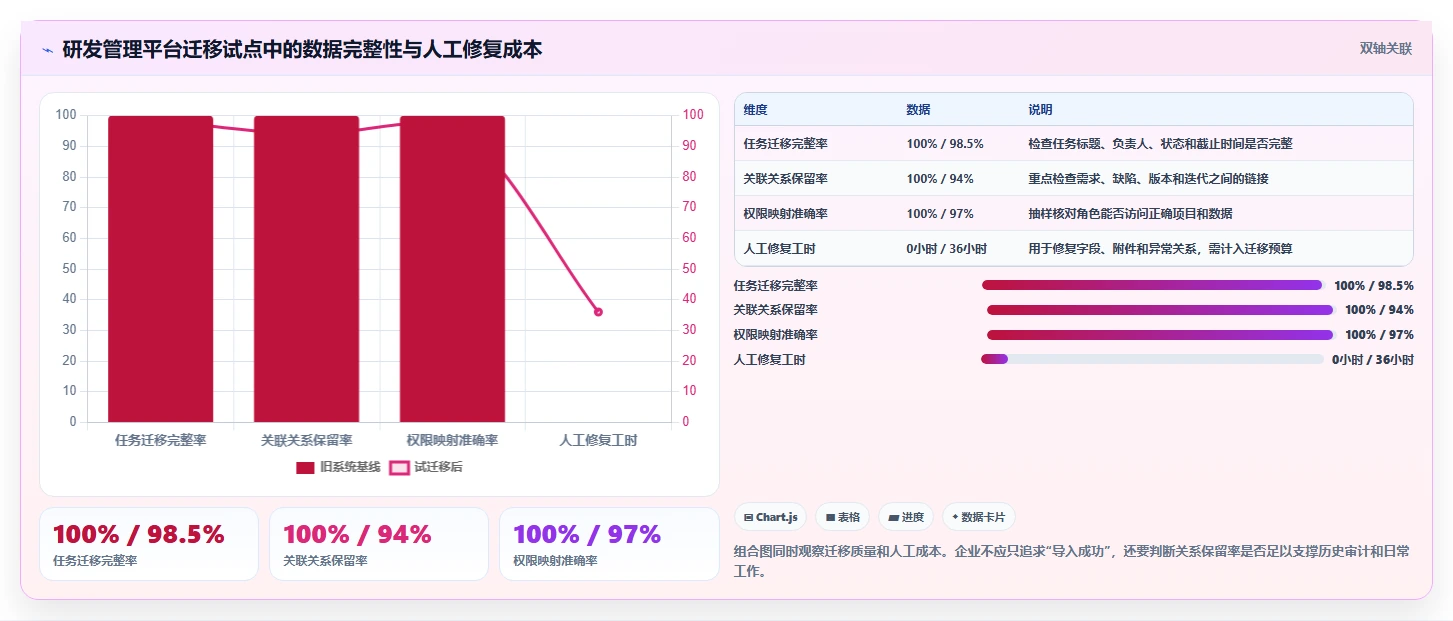This screenshot has height=621, width=1453.
Task: Click the 维度 table column header
Action: pos(756,109)
